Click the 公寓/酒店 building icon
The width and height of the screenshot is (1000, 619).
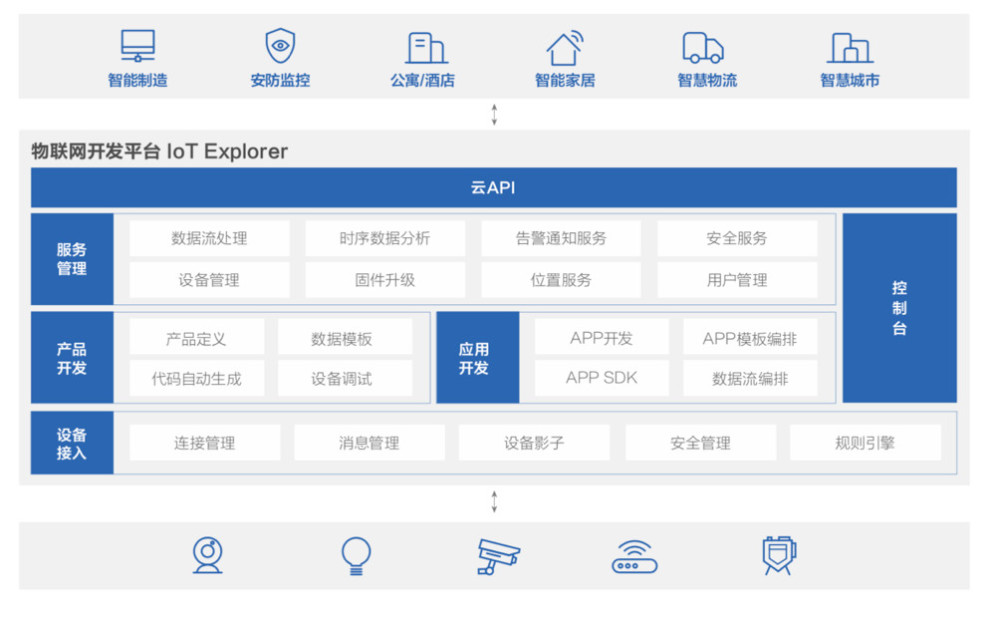pos(426,48)
